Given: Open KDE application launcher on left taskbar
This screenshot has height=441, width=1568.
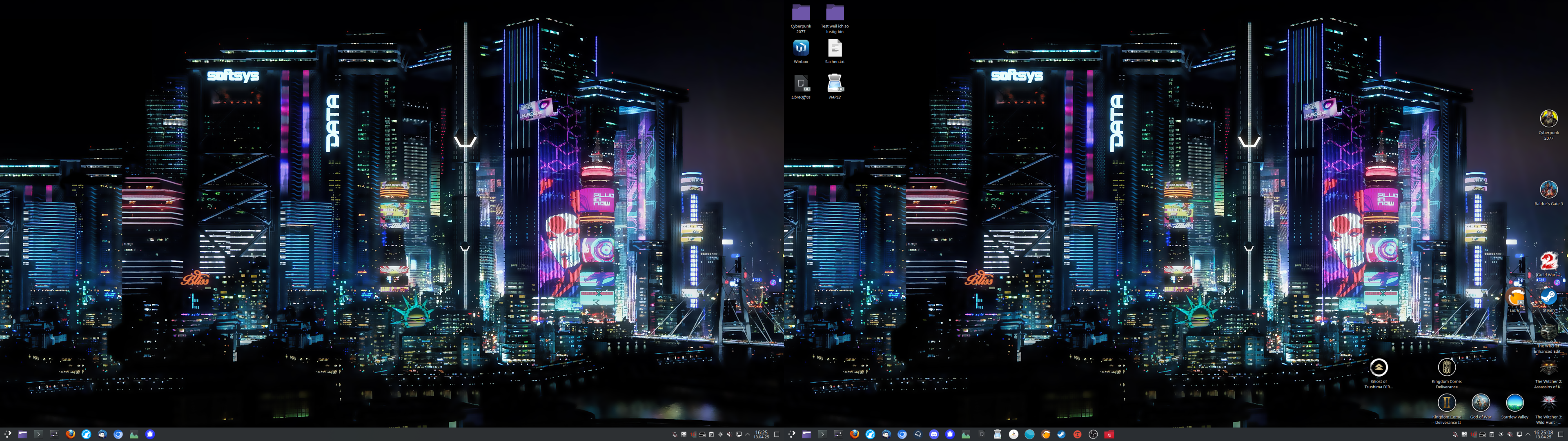Looking at the screenshot, I should 7,434.
